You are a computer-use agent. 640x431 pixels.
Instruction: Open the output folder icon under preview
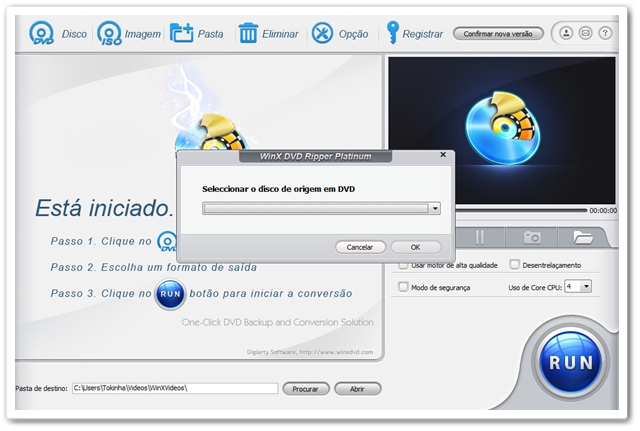583,237
